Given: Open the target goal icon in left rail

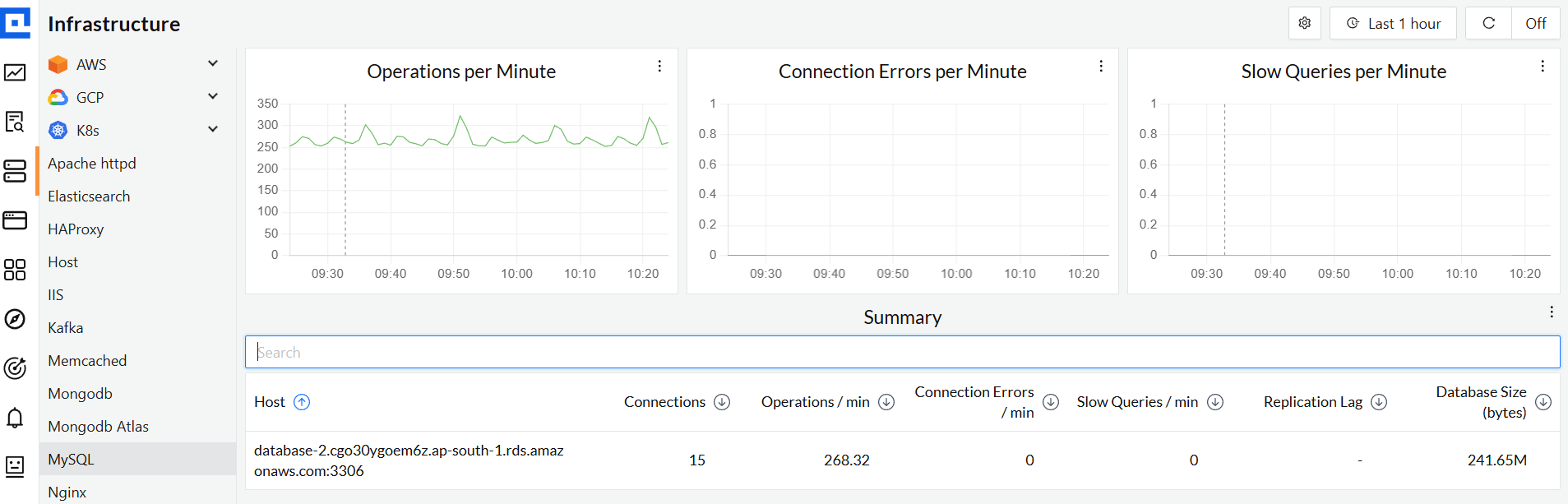Looking at the screenshot, I should (x=15, y=368).
